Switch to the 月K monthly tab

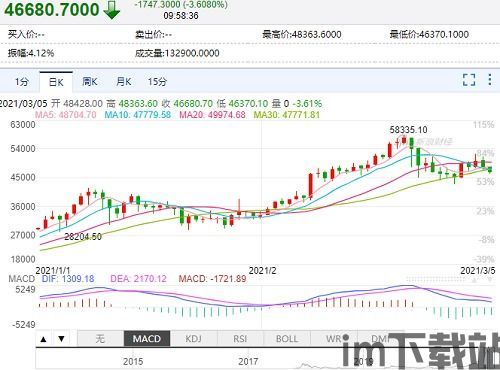click(x=124, y=82)
